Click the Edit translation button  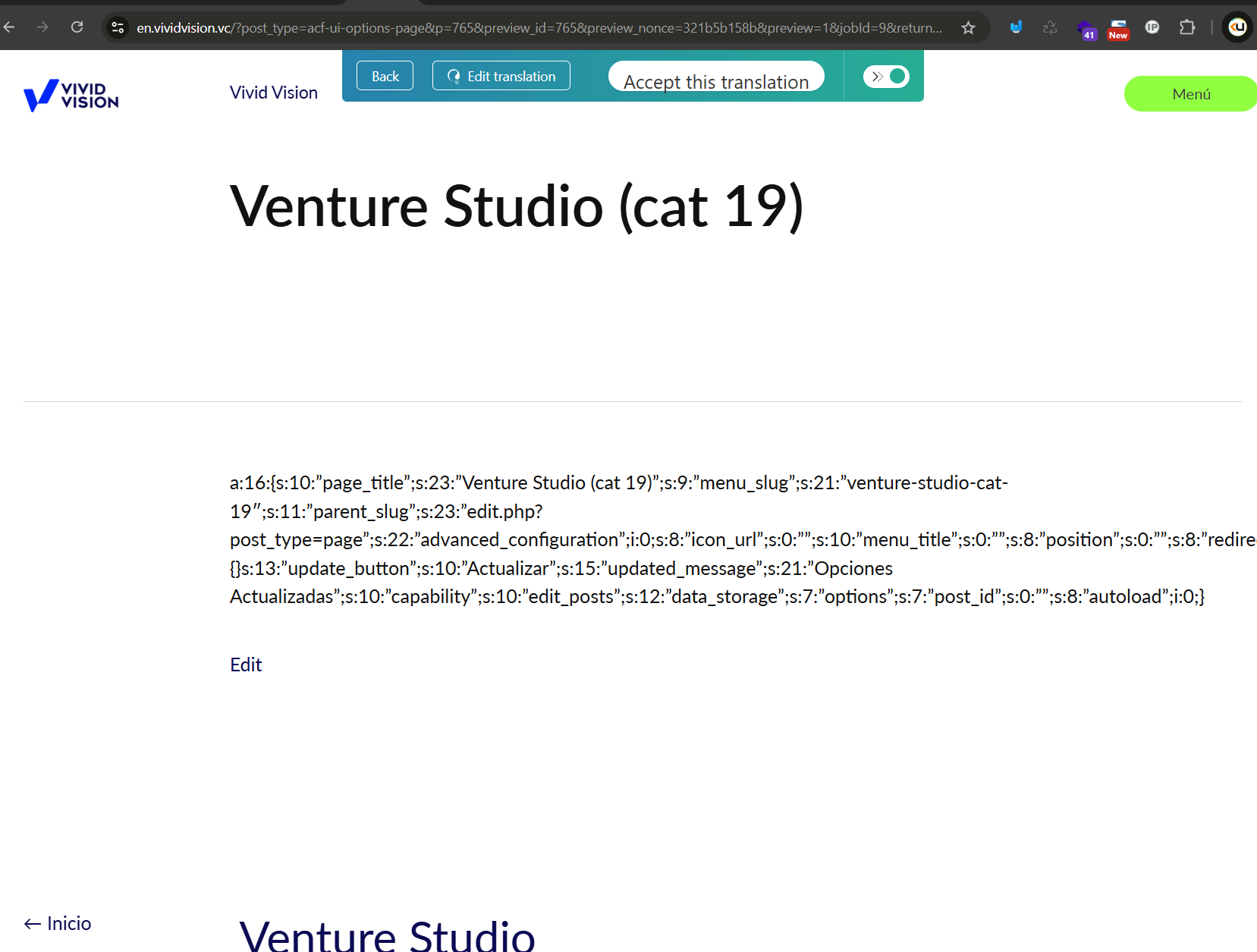501,76
